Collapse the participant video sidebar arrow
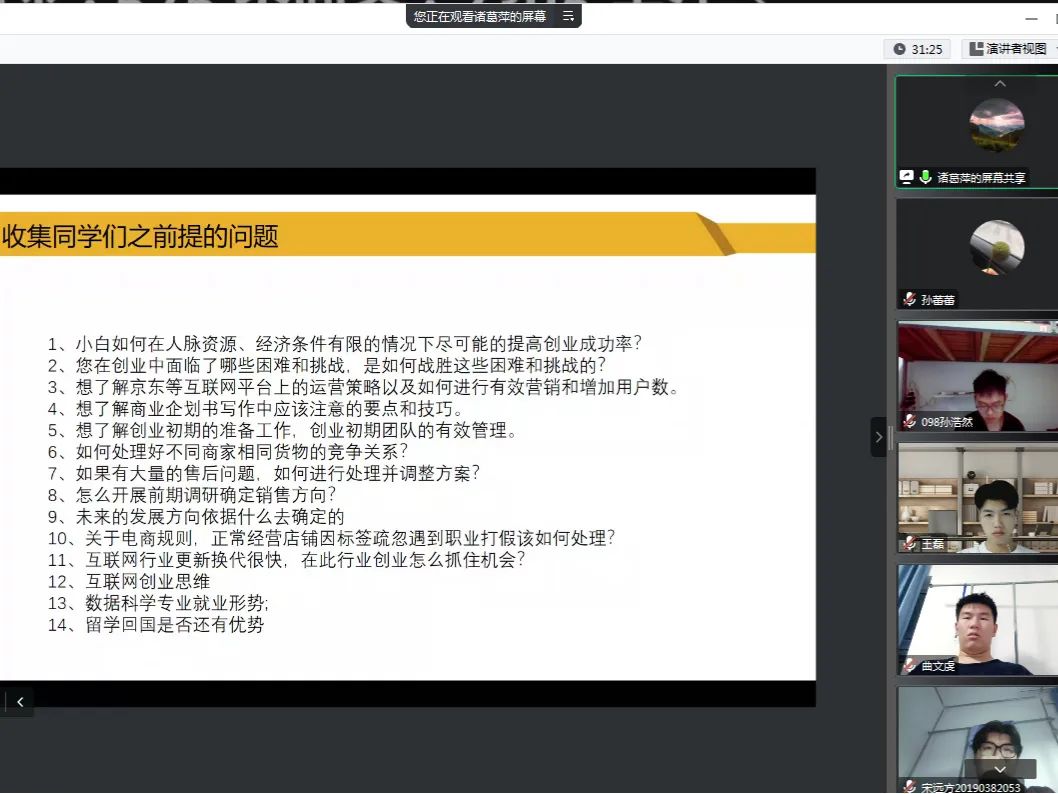 879,437
